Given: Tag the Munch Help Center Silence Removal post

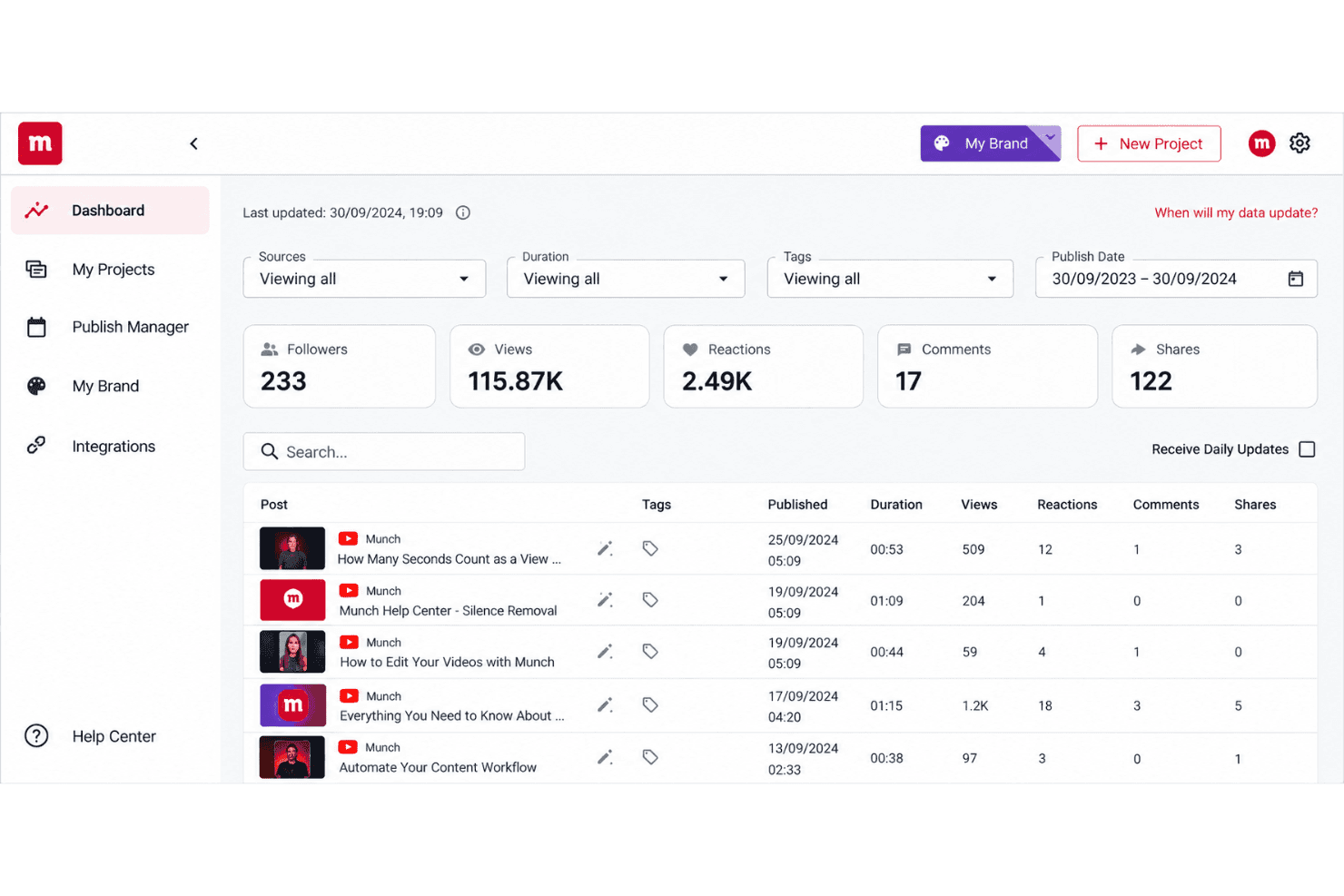Looking at the screenshot, I should click(650, 600).
